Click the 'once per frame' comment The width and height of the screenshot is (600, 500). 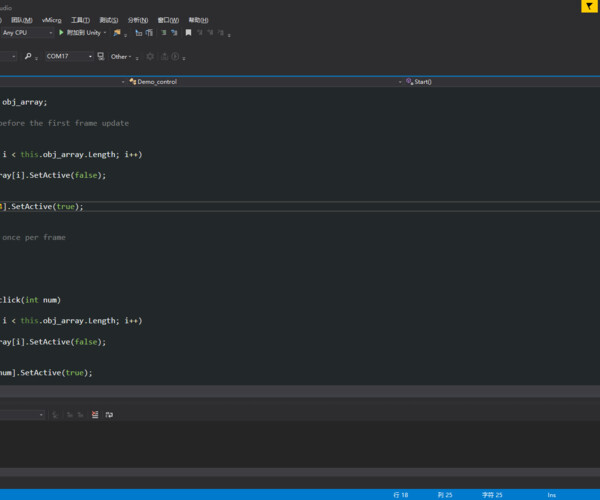click(34, 238)
